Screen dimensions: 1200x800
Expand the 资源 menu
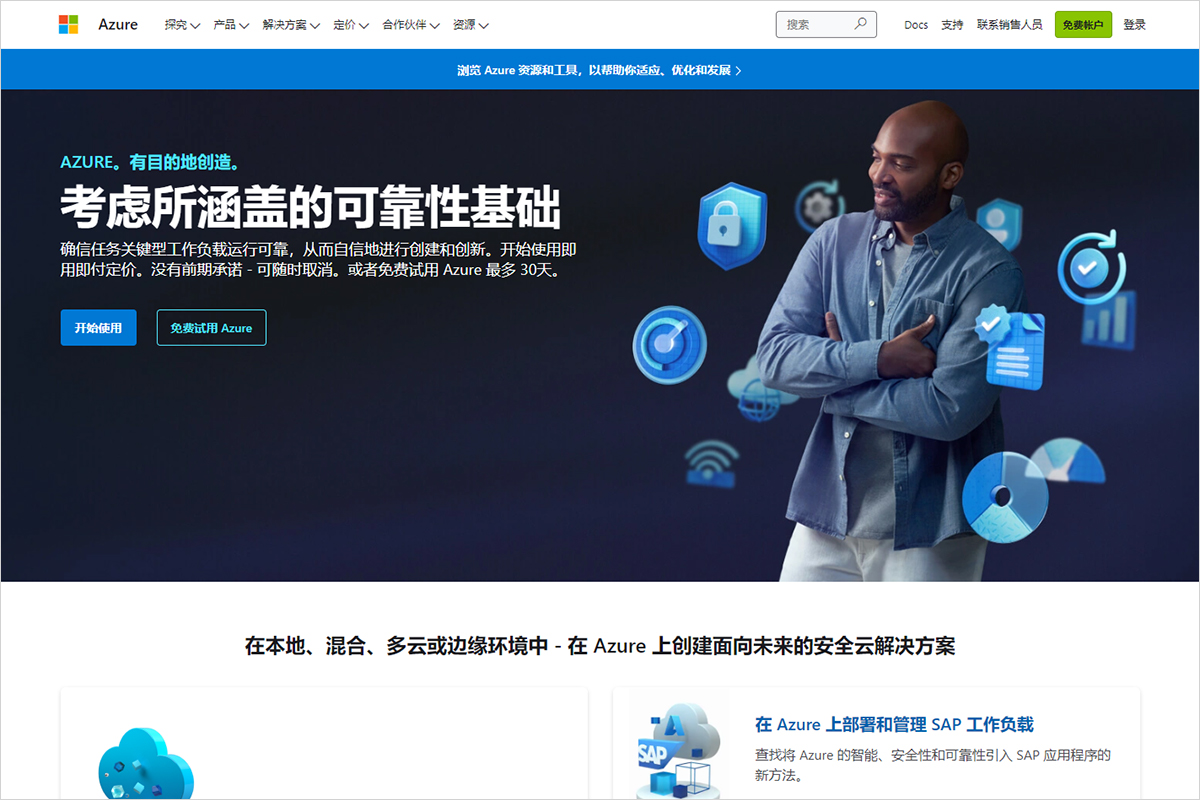click(470, 25)
